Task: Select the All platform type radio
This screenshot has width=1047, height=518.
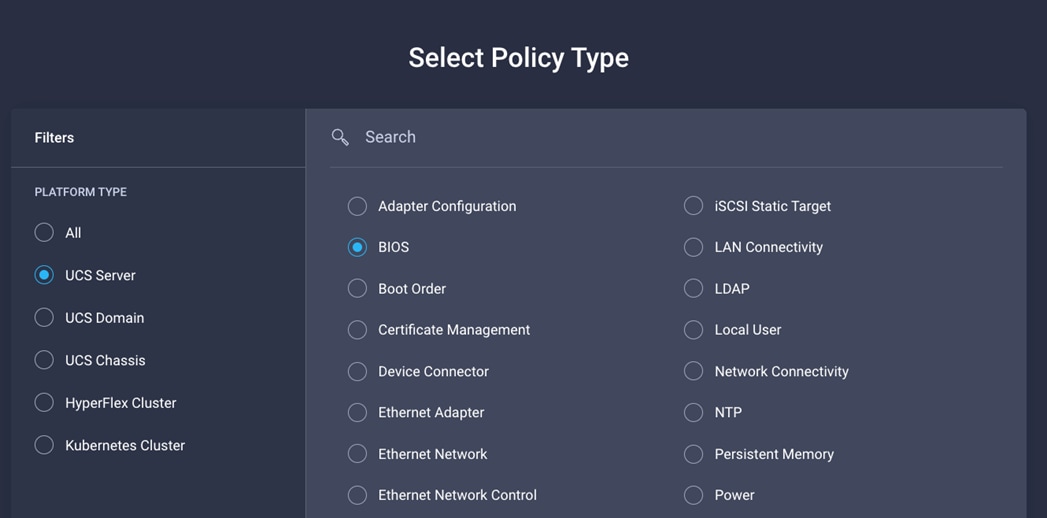Action: click(x=44, y=232)
